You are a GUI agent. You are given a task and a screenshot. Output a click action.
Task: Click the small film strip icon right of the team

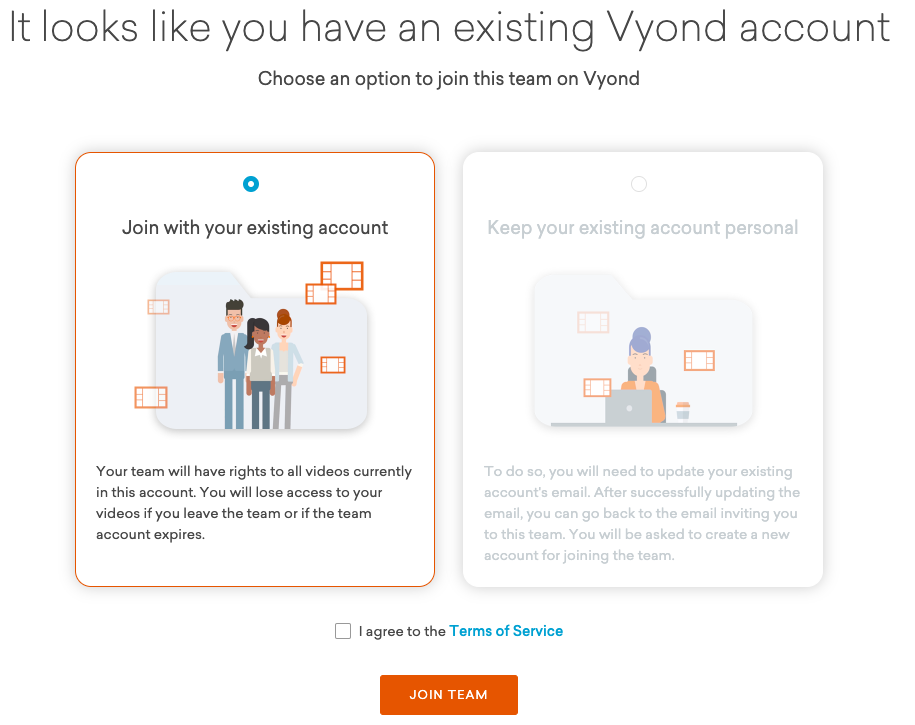[333, 365]
